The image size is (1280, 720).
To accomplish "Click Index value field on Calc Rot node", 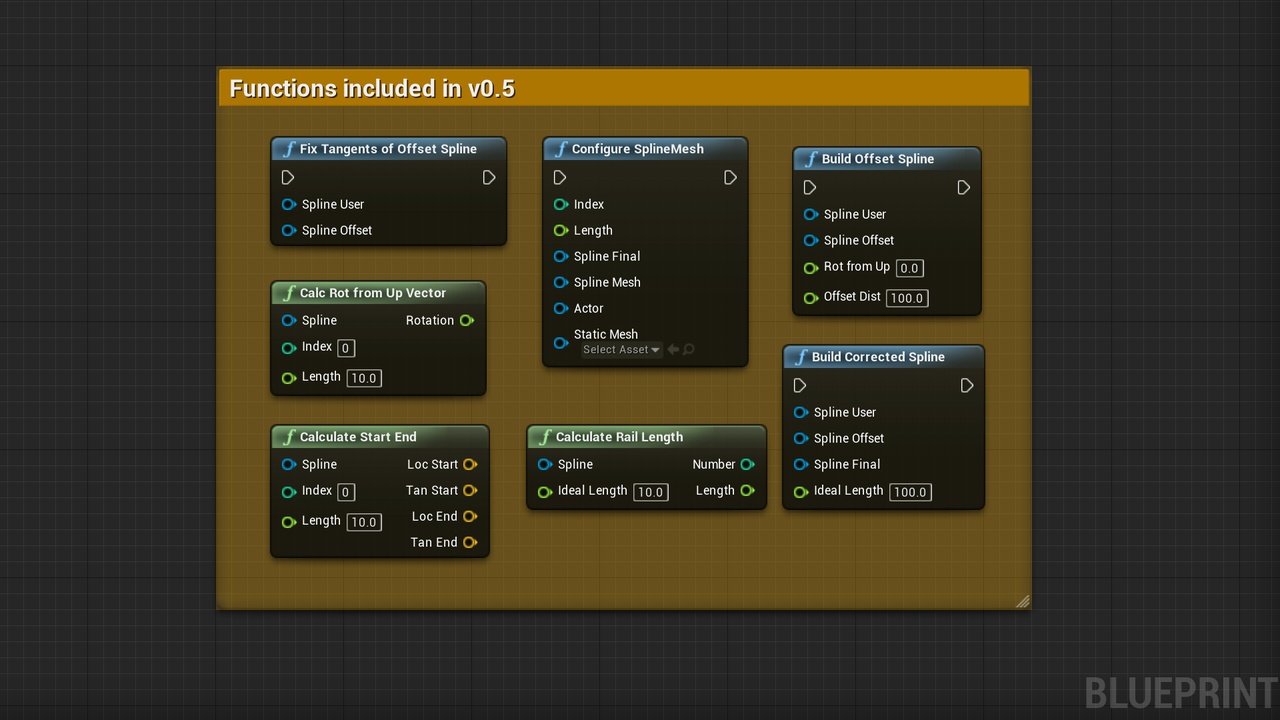I will [346, 348].
